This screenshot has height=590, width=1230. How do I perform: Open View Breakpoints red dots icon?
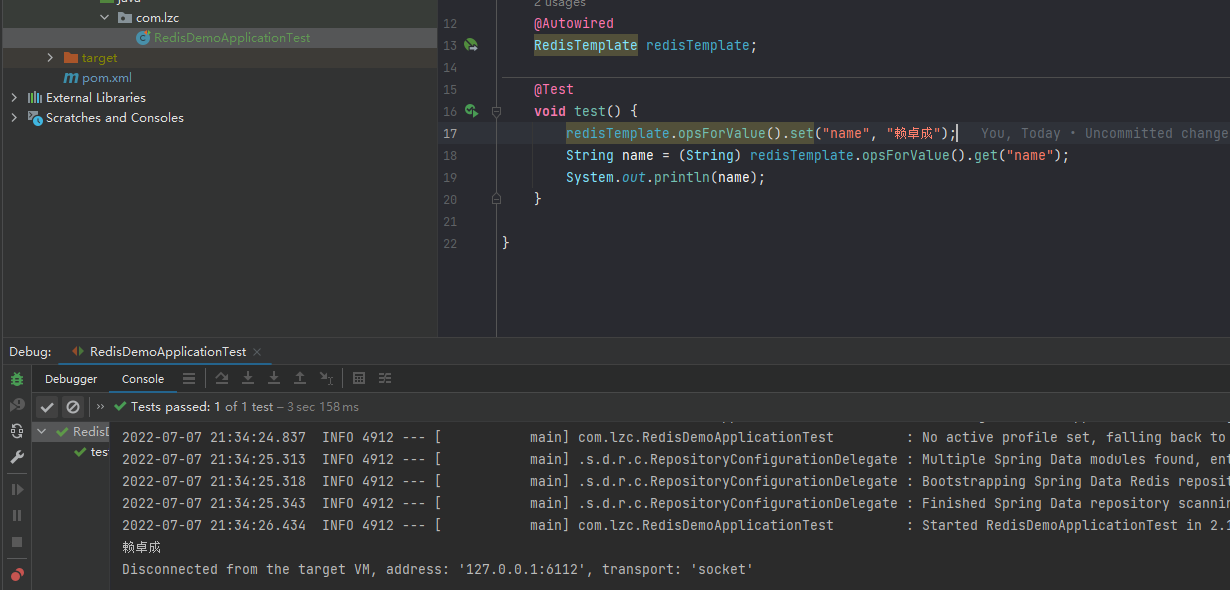17,575
